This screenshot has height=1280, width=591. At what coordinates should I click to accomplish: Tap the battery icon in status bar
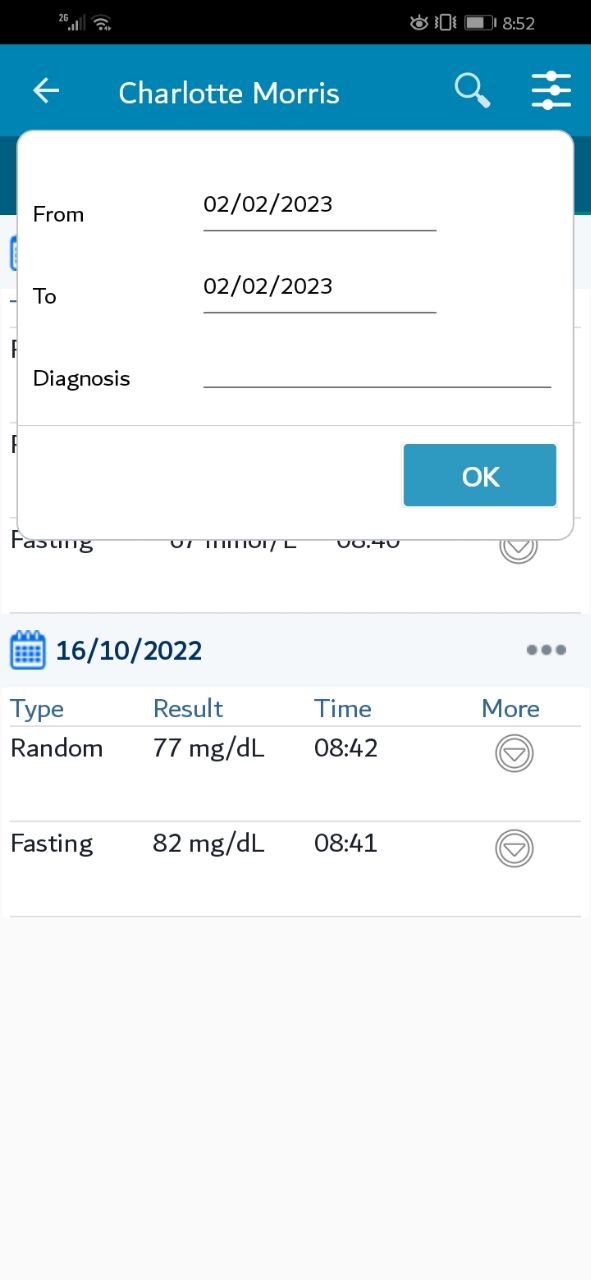point(480,22)
